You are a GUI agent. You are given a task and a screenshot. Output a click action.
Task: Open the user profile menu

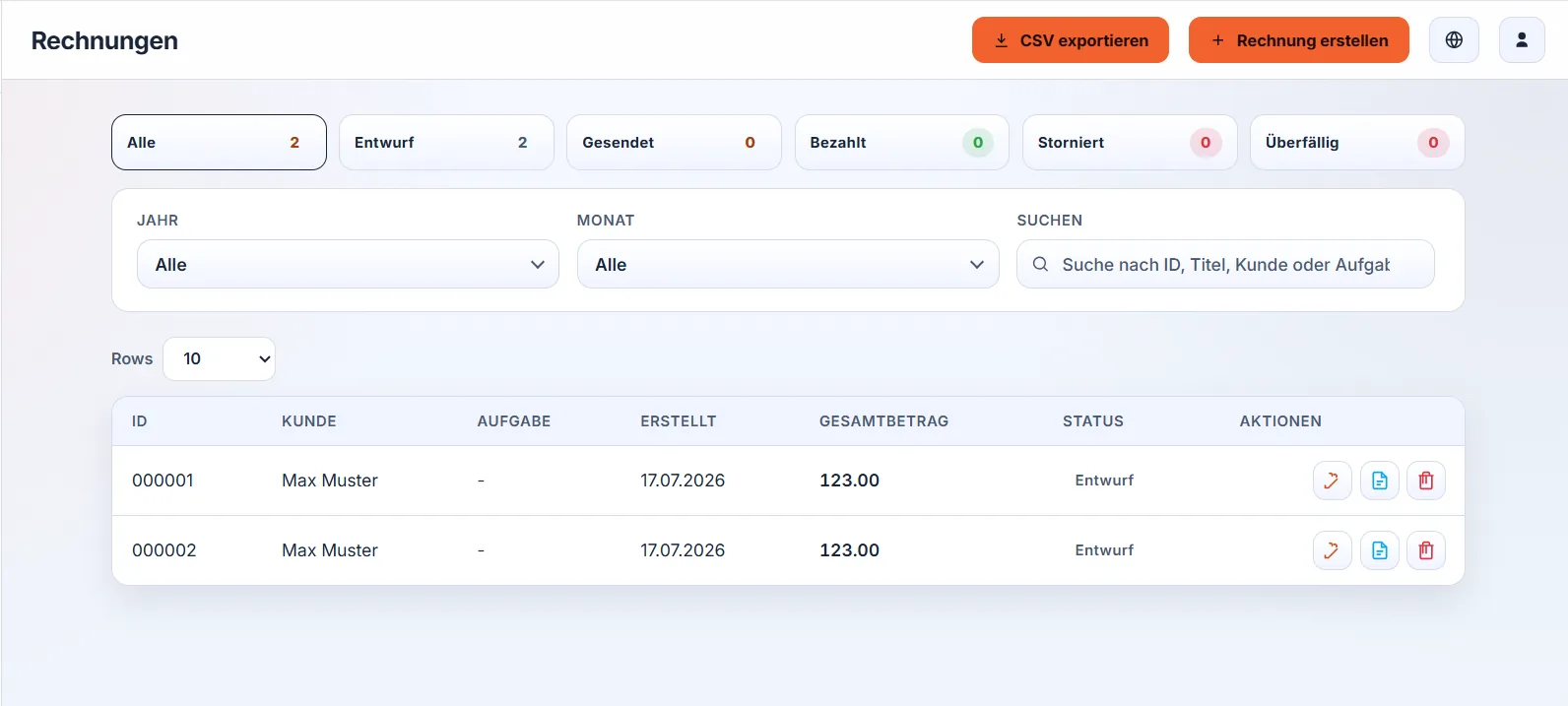tap(1522, 40)
